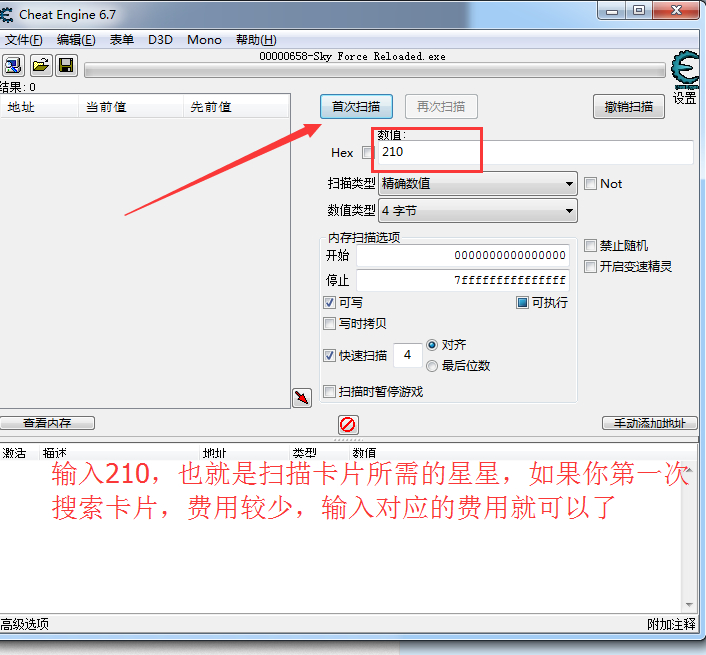The image size is (706, 655).
Task: Toggle the Not checkbox
Action: point(590,184)
